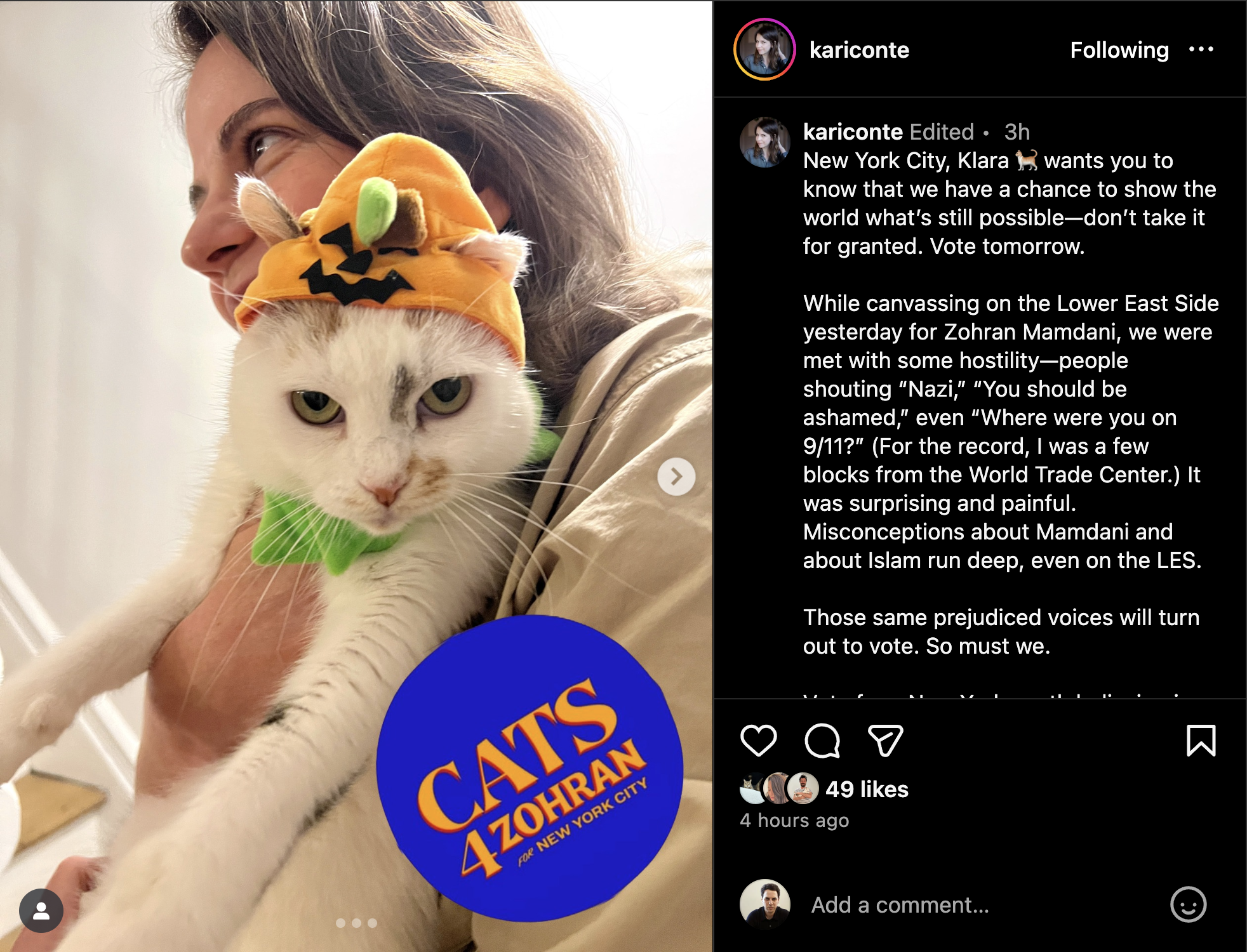
Task: Open the 3h timestamp in the caption
Action: point(1017,132)
